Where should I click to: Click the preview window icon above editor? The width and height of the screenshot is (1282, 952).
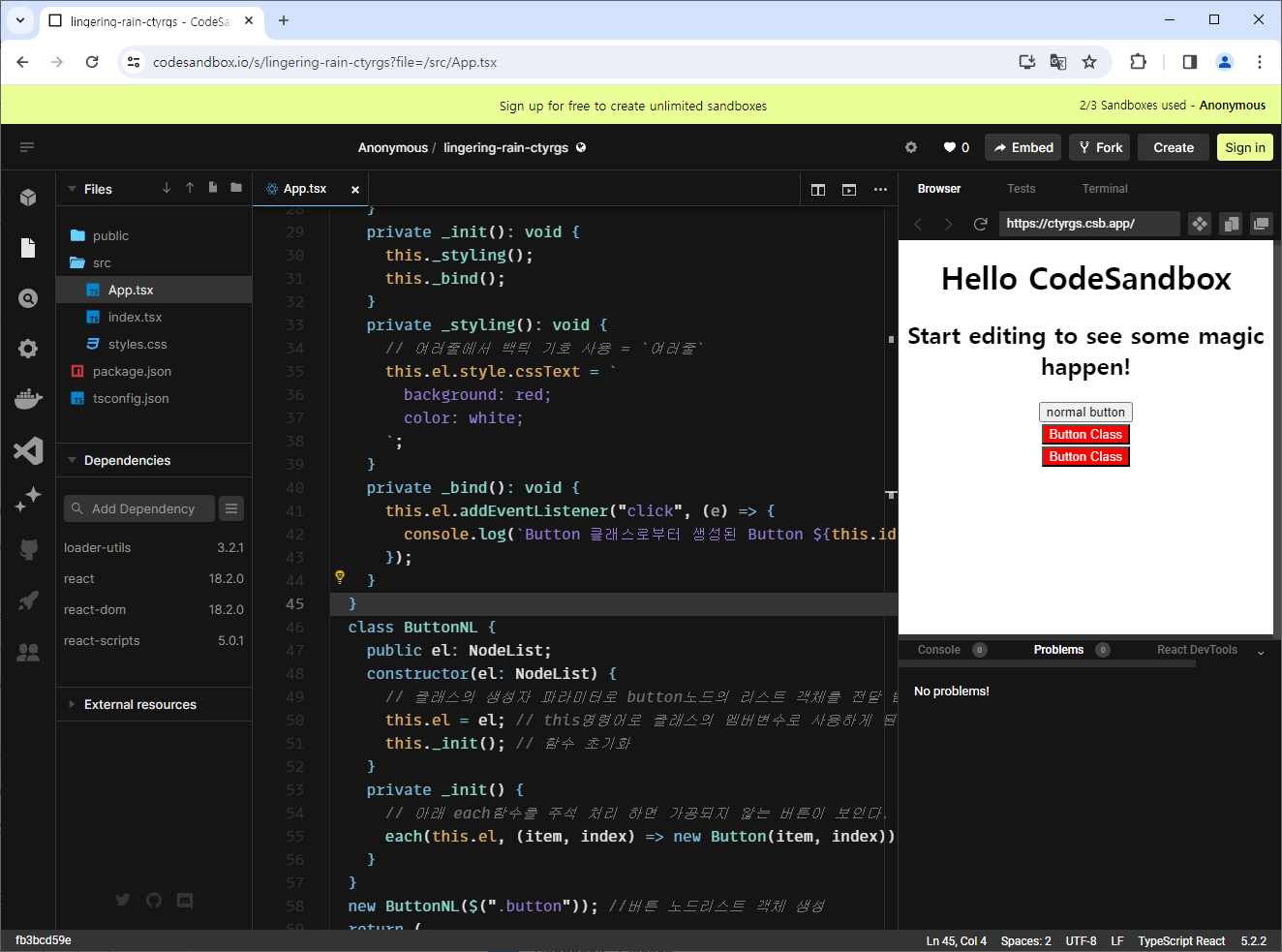(x=849, y=190)
